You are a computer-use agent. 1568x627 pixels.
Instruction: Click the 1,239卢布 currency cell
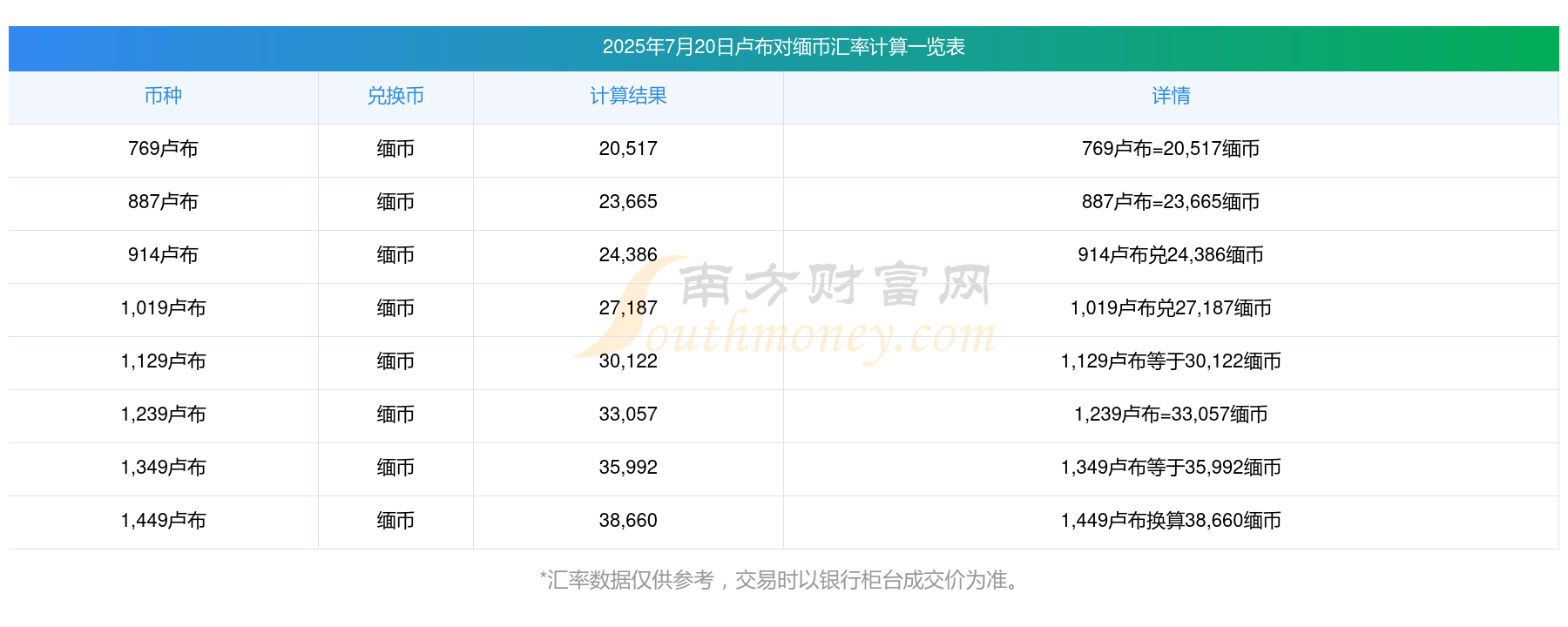pos(163,415)
